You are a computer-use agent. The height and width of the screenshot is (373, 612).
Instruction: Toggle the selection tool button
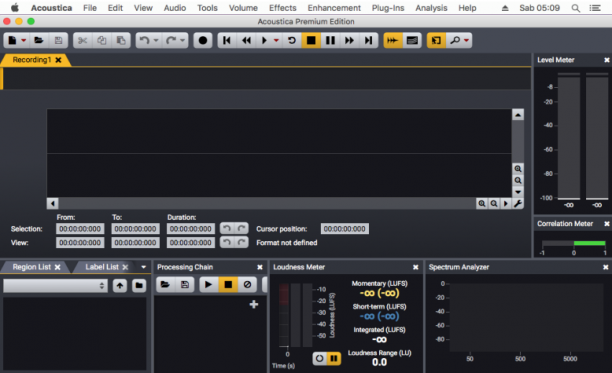pyautogui.click(x=436, y=40)
